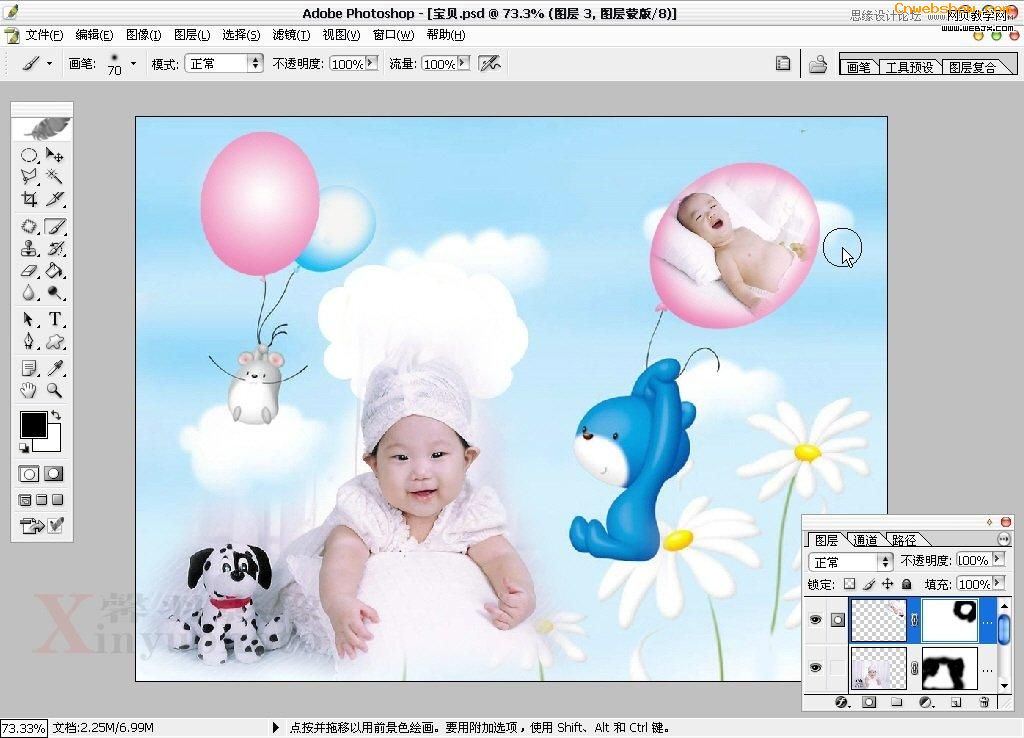Image resolution: width=1024 pixels, height=738 pixels.
Task: Open the 模式 blending mode dropdown
Action: [224, 63]
